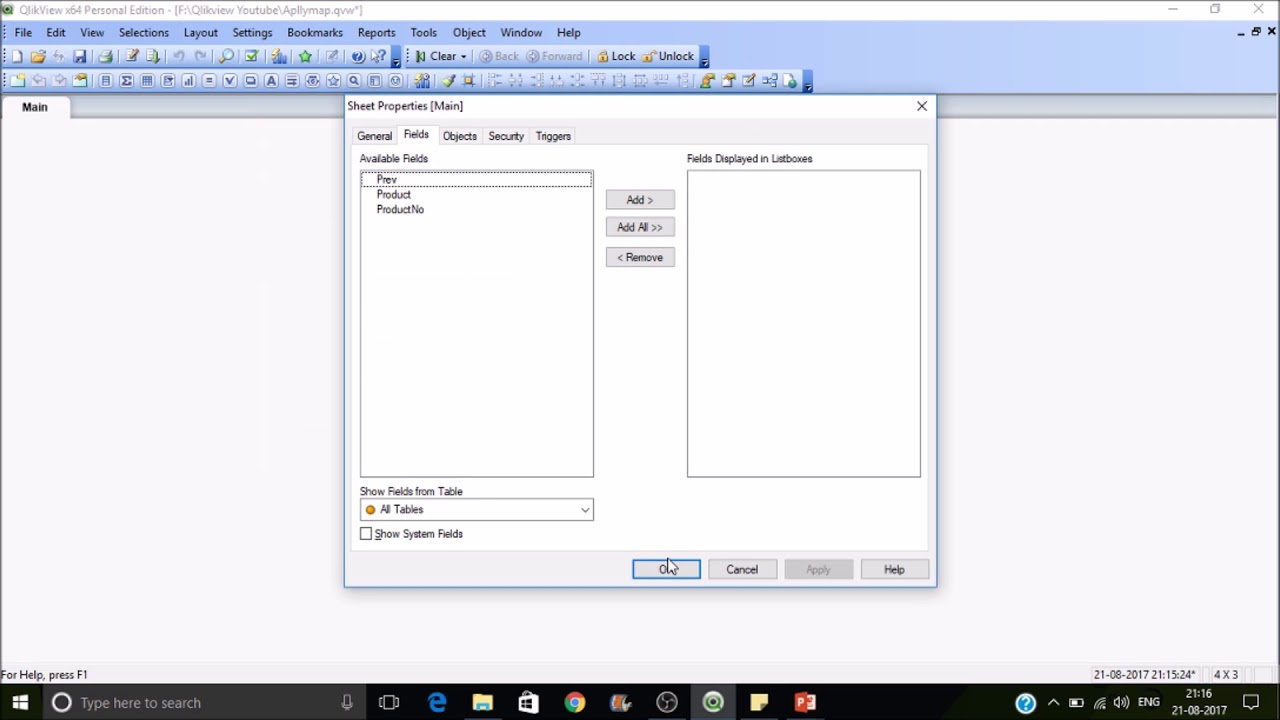Click inside Fields Displayed in Listboxes list
Screen dimensions: 1280x720
pyautogui.click(x=804, y=323)
